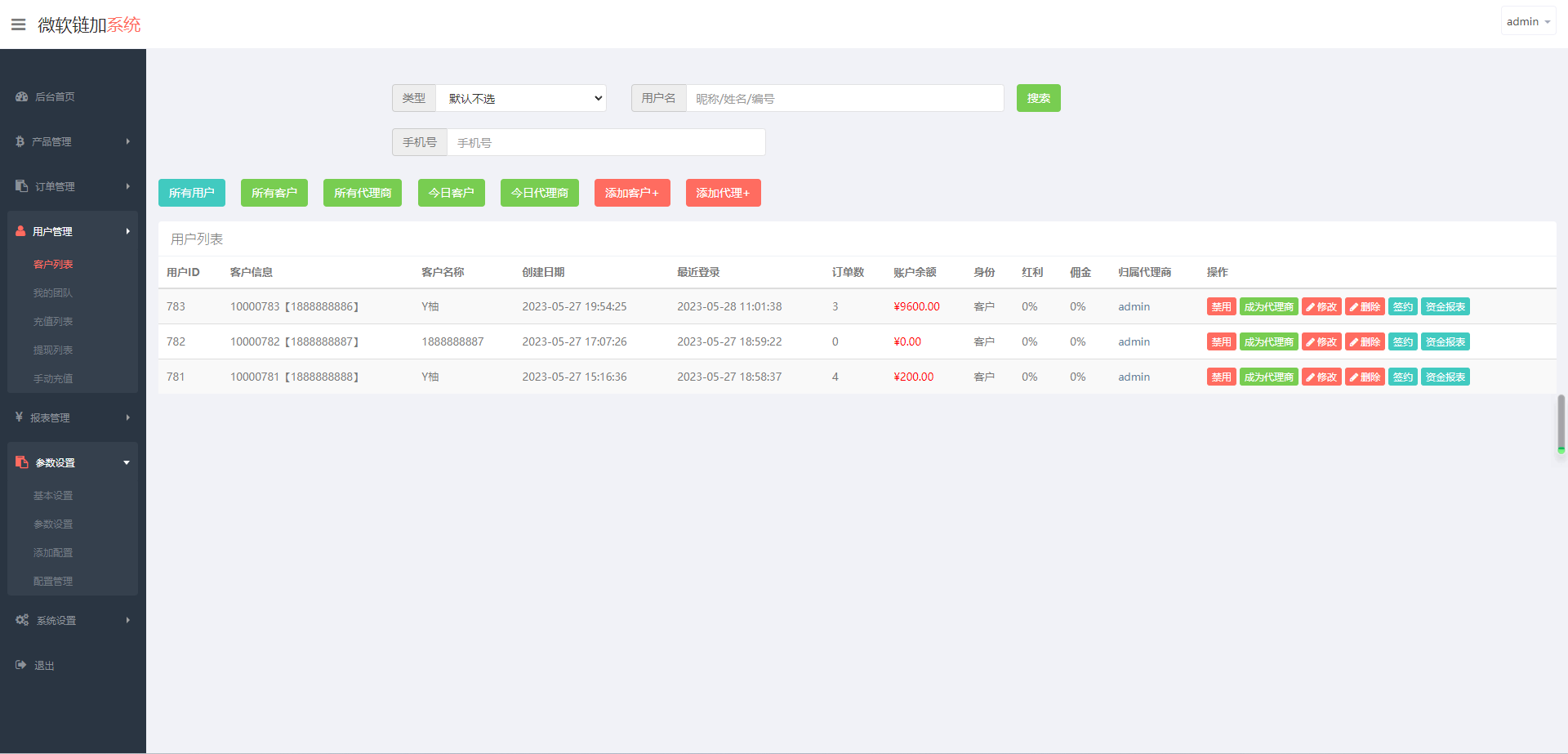Click the bitcoin icon beside 产品管理

coord(20,141)
